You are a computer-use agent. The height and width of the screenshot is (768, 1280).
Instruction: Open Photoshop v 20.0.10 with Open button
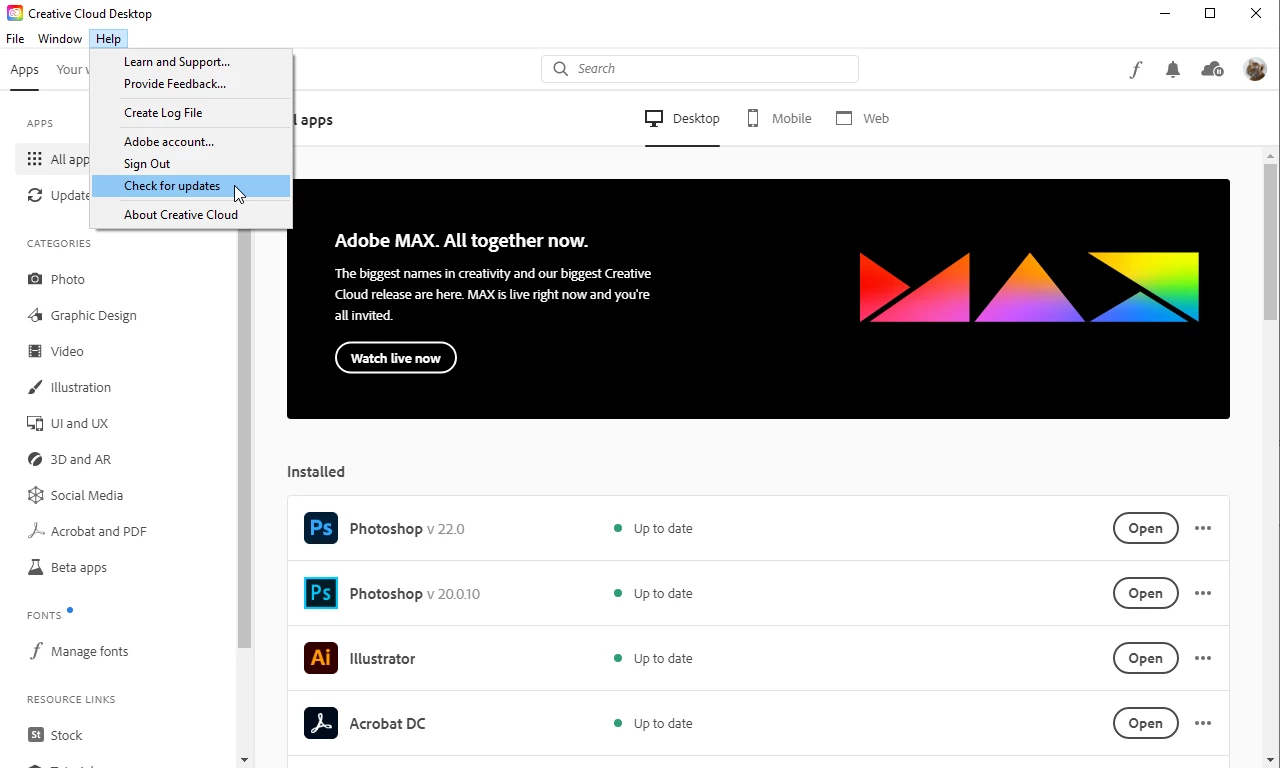[x=1145, y=593]
